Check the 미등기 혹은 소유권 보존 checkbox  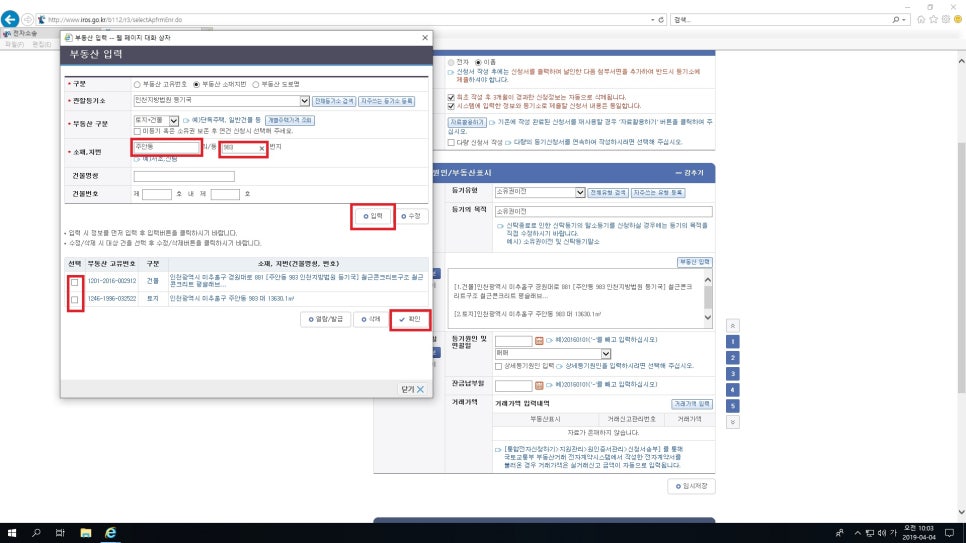coord(137,131)
